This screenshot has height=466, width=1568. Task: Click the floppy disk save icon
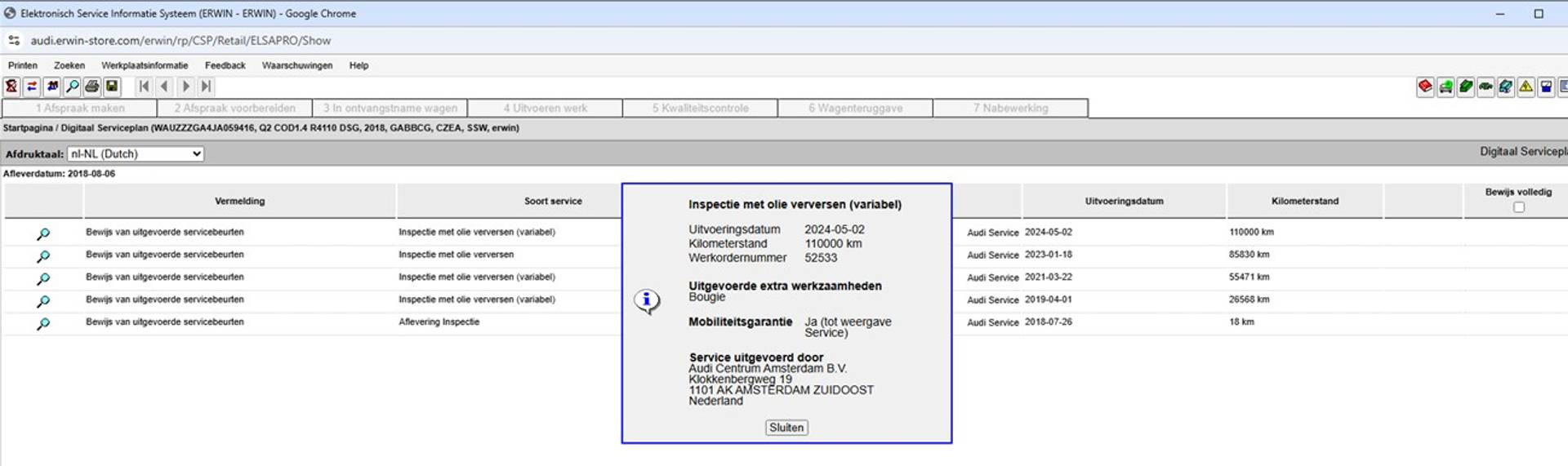112,86
